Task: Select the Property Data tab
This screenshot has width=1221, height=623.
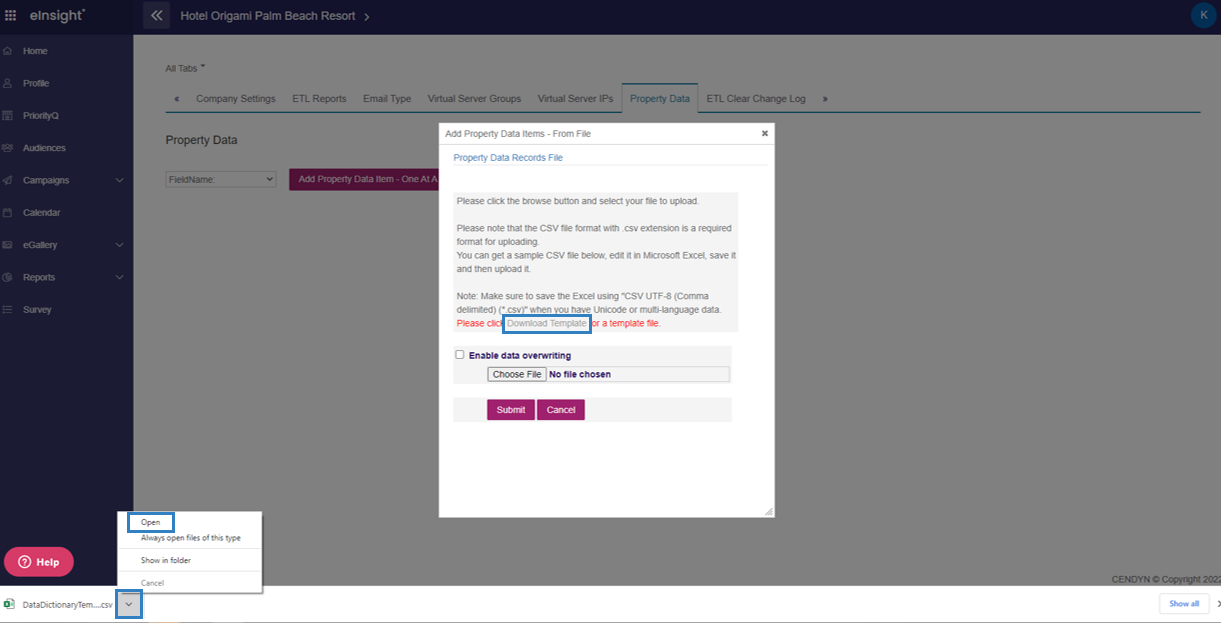Action: point(660,99)
